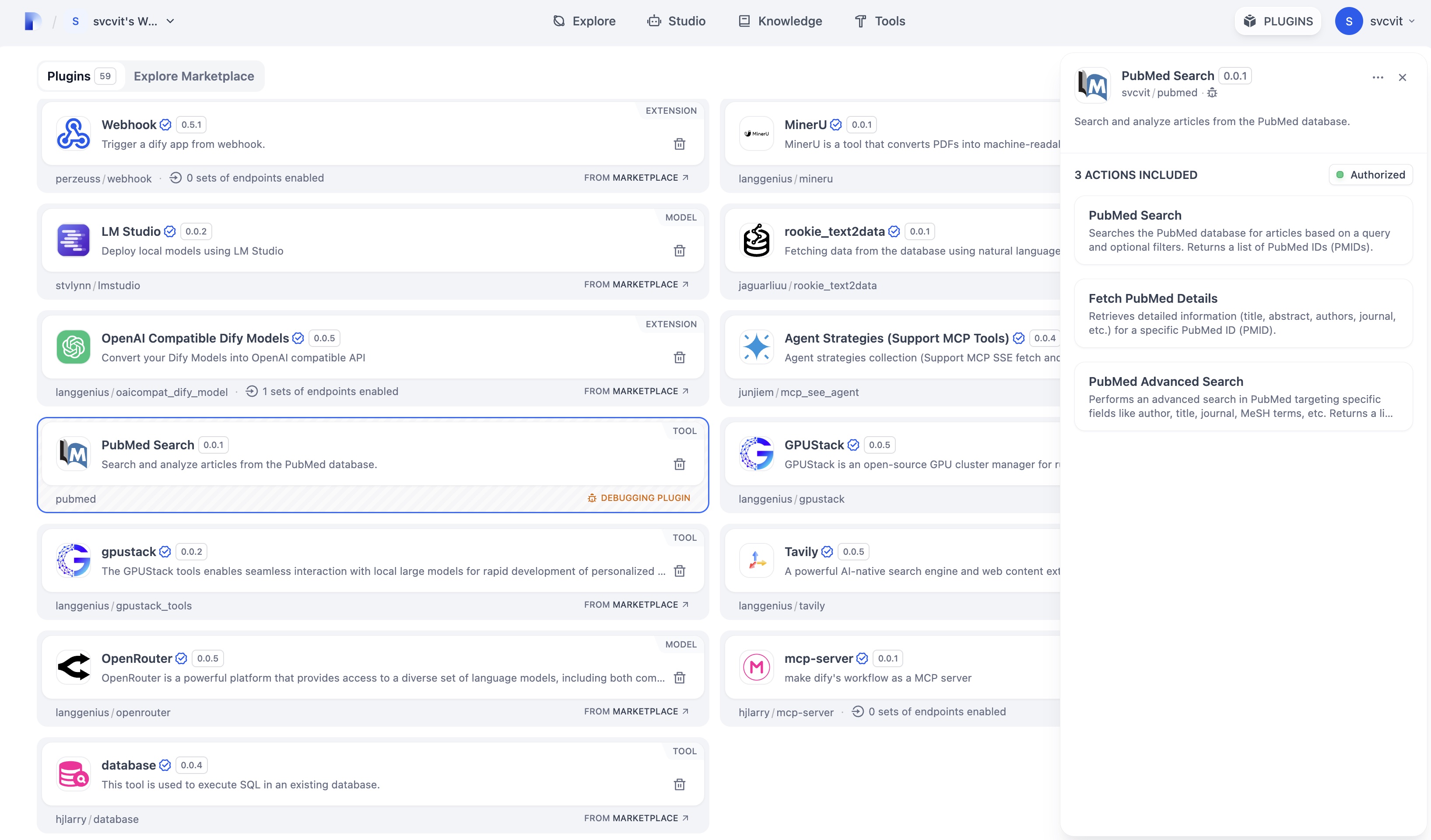Click the debug bug icon beside svcvit/pubmed
This screenshot has height=840, width=1431.
(x=1212, y=93)
